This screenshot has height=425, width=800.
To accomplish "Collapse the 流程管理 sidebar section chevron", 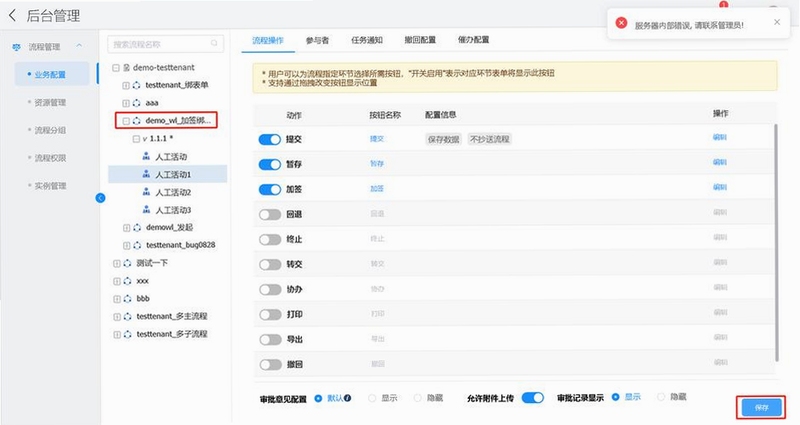I will [79, 46].
